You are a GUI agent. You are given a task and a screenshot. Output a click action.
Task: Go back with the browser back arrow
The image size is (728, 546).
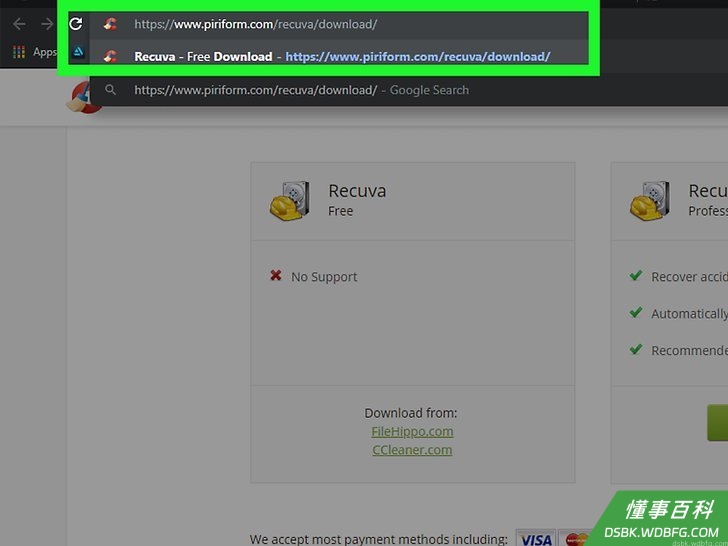tap(20, 24)
